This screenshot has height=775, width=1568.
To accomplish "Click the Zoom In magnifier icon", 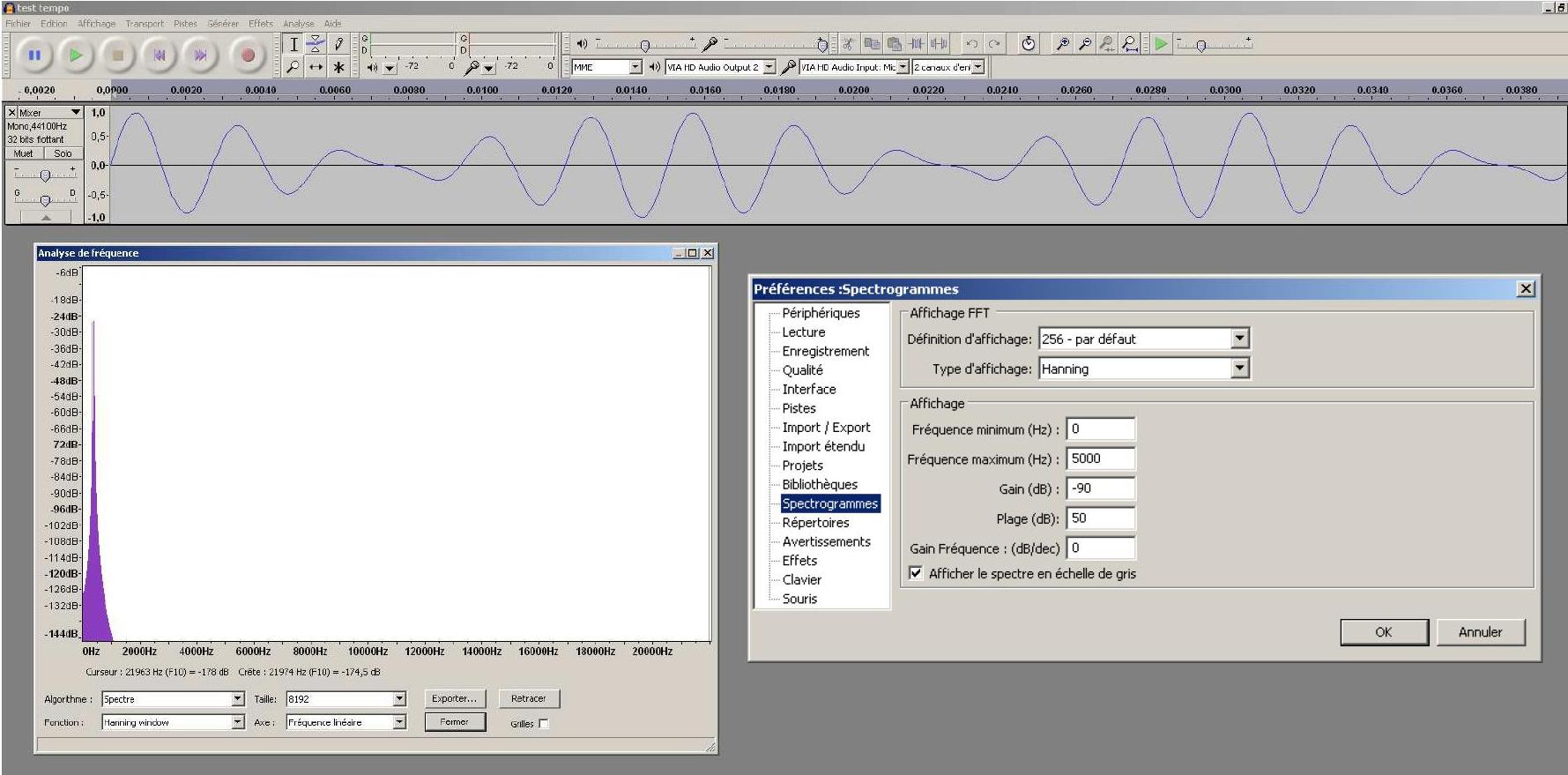I will pos(1063,43).
